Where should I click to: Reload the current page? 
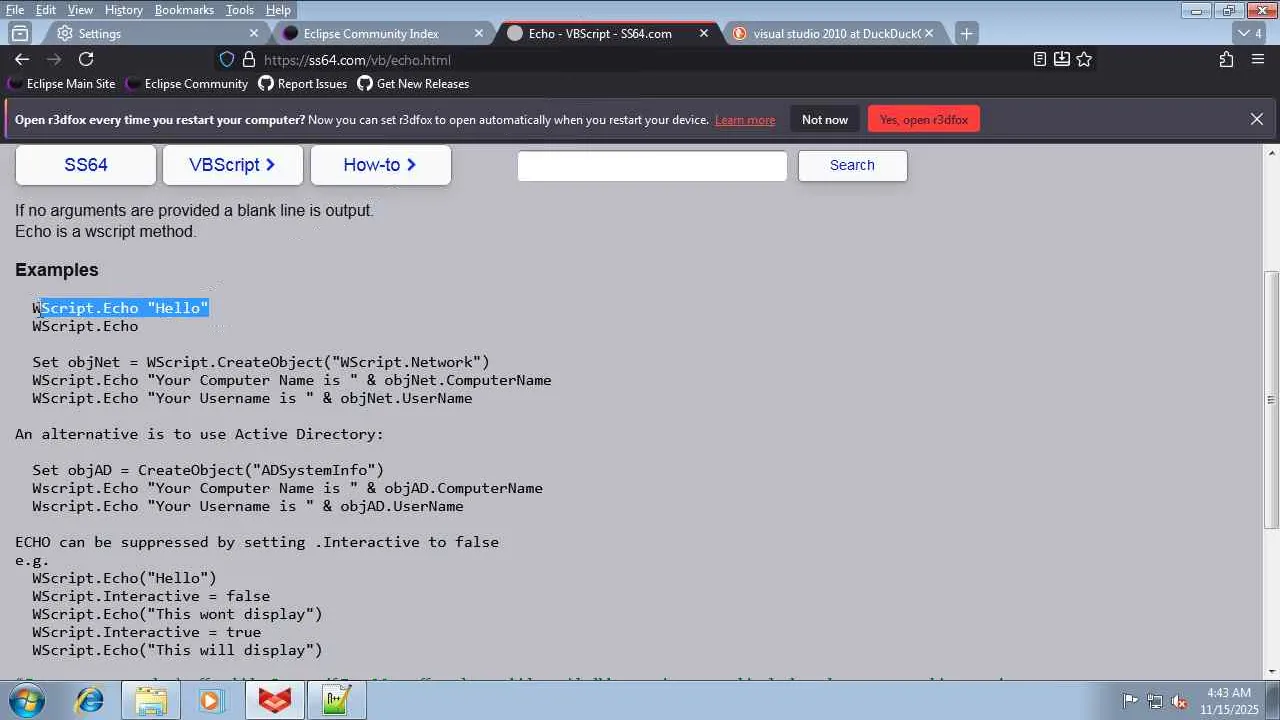tap(86, 59)
